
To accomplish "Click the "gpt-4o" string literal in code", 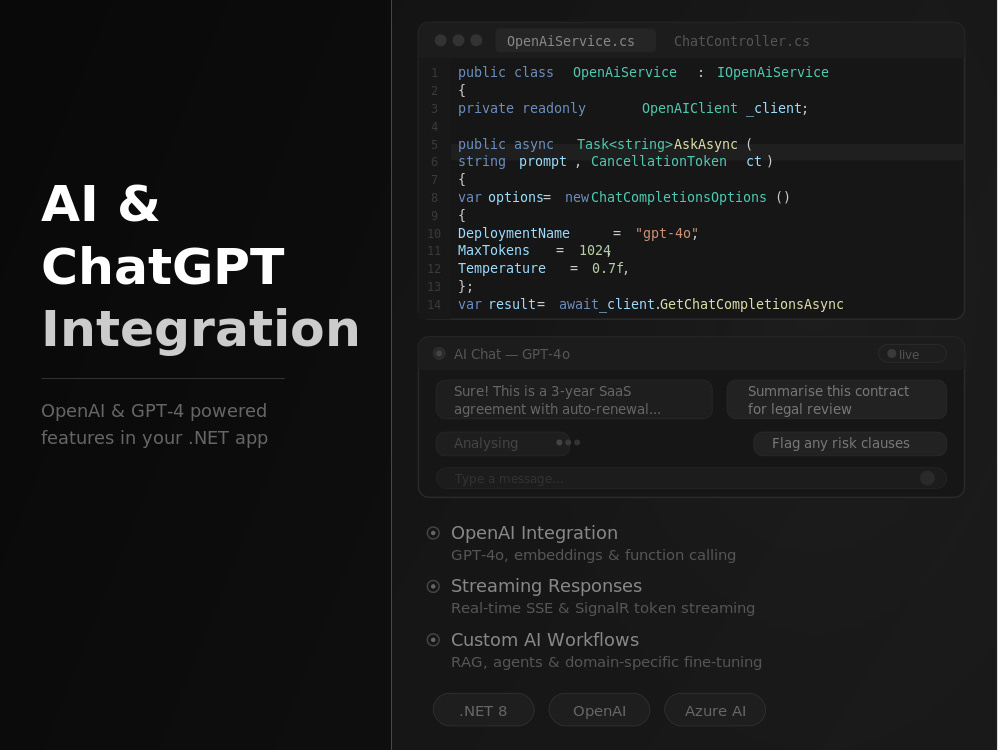I will coord(666,233).
